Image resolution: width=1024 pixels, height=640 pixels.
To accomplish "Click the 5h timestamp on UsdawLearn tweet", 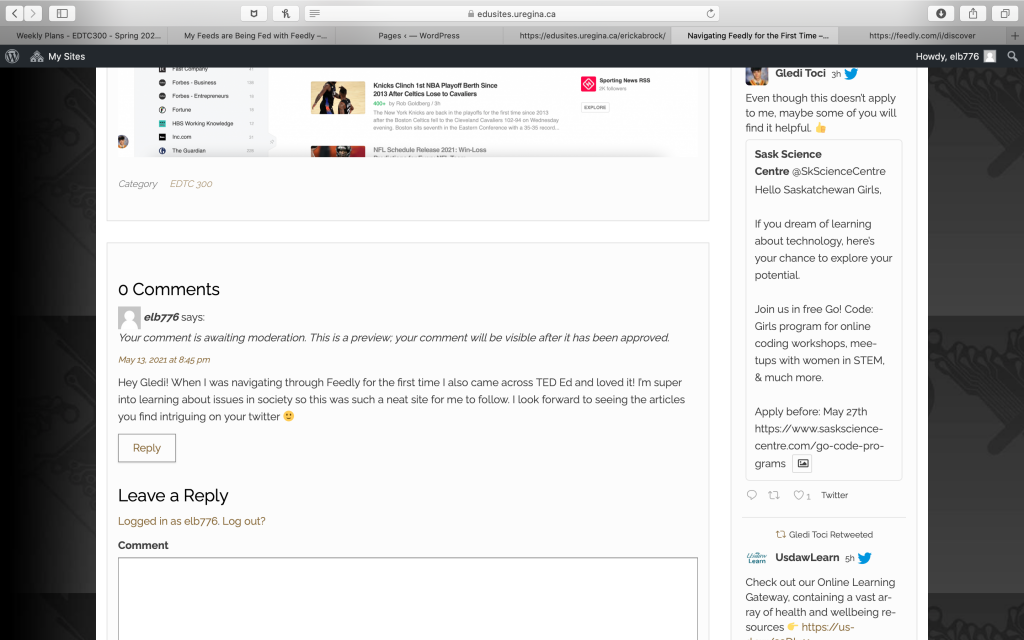I will (x=850, y=558).
